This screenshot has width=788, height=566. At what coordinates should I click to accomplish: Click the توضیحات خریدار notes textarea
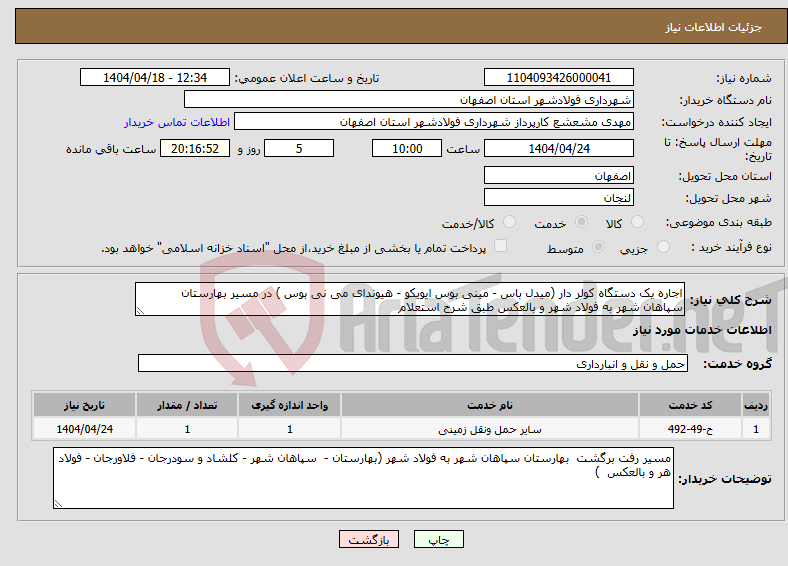tap(363, 478)
